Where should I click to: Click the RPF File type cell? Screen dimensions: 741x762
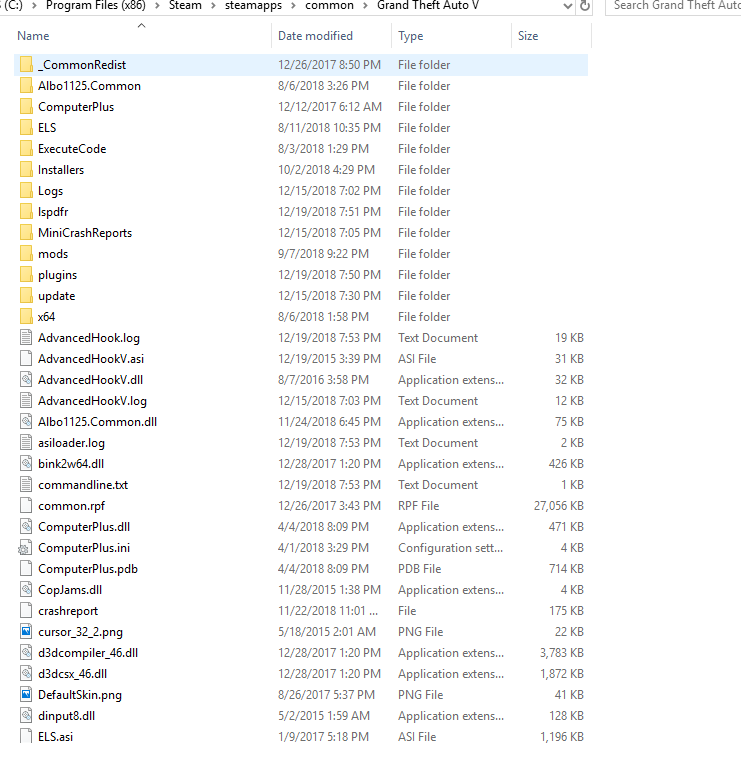(x=418, y=506)
